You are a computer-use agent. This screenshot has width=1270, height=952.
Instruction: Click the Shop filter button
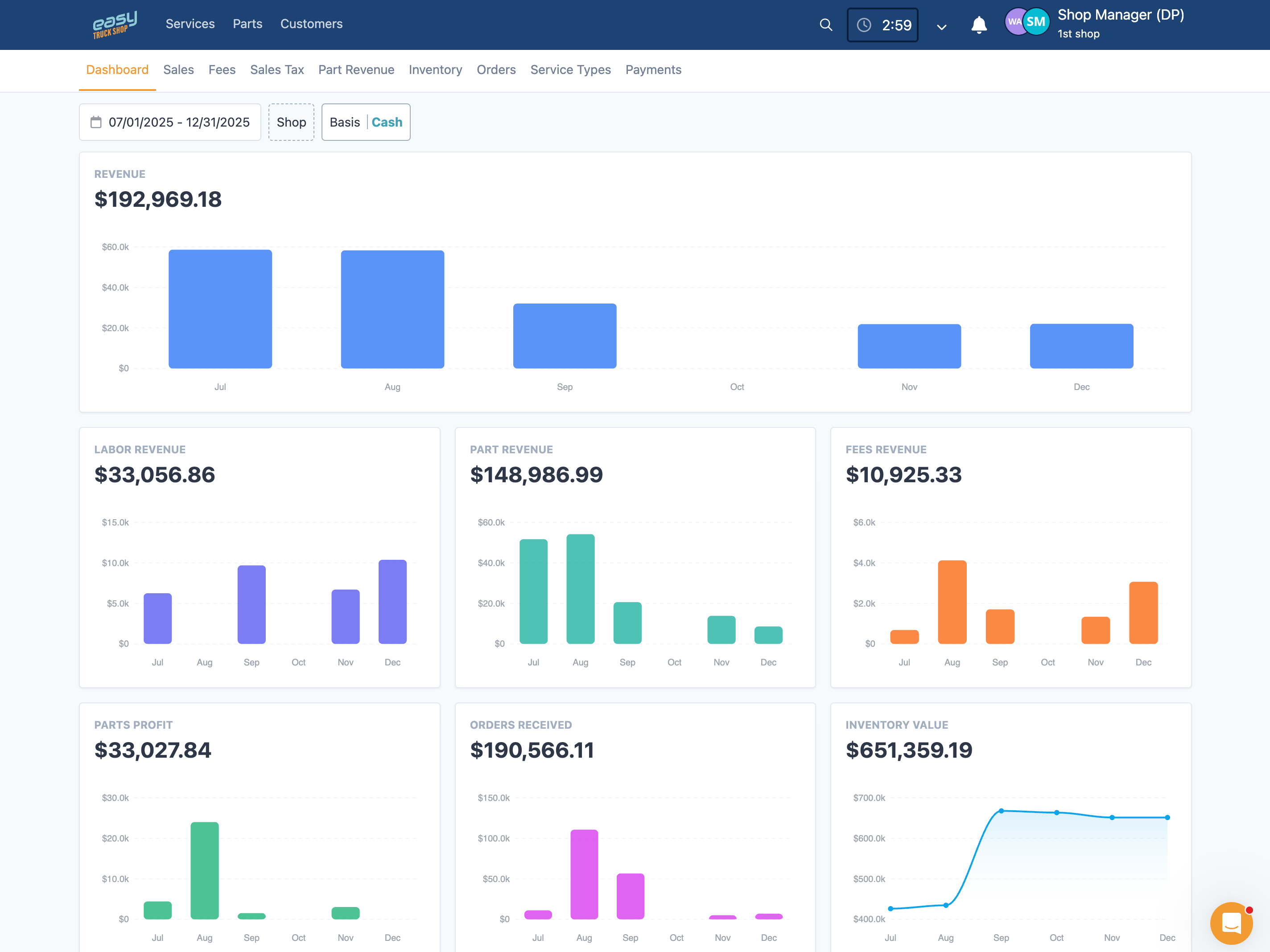tap(291, 122)
